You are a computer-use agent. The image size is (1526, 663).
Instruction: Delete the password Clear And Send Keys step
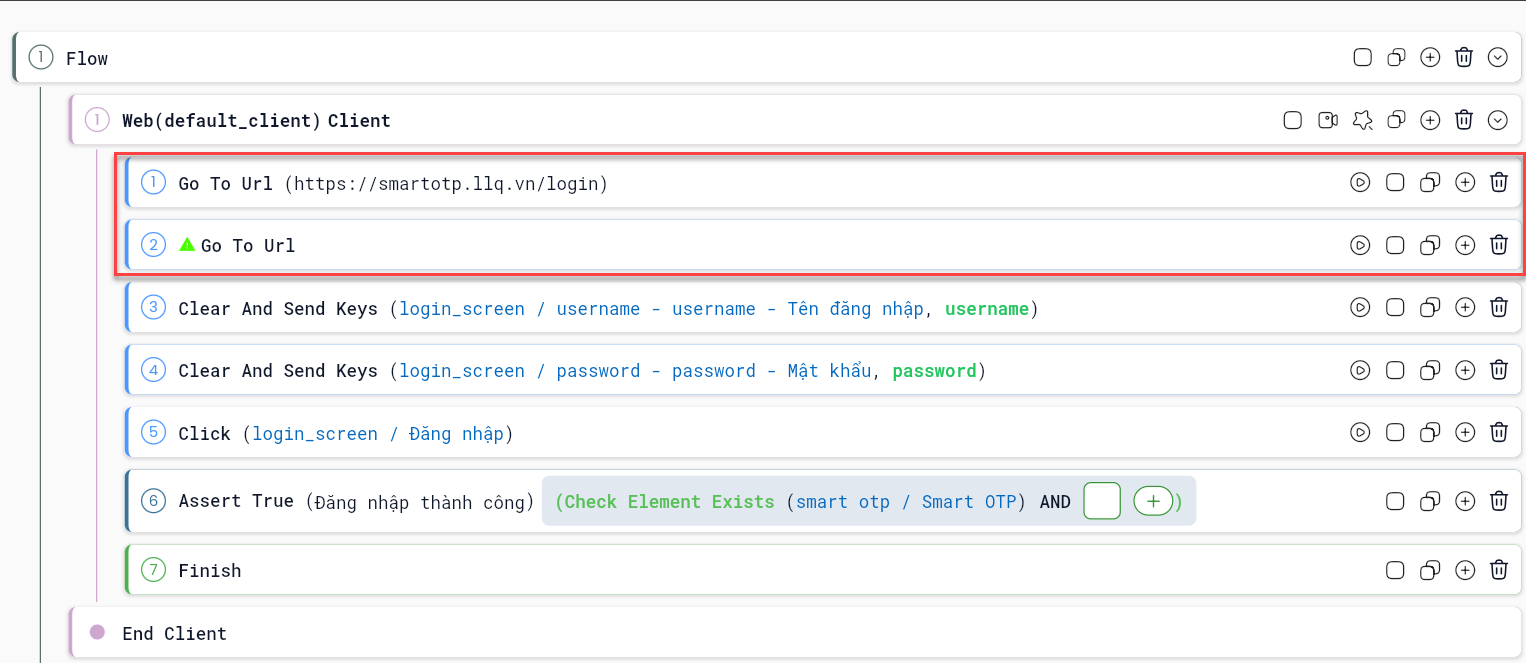(1499, 370)
